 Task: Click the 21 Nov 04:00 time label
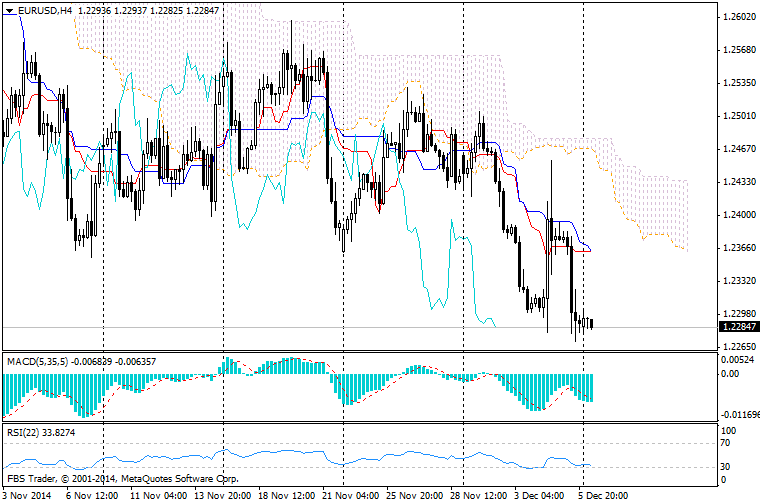[x=350, y=496]
